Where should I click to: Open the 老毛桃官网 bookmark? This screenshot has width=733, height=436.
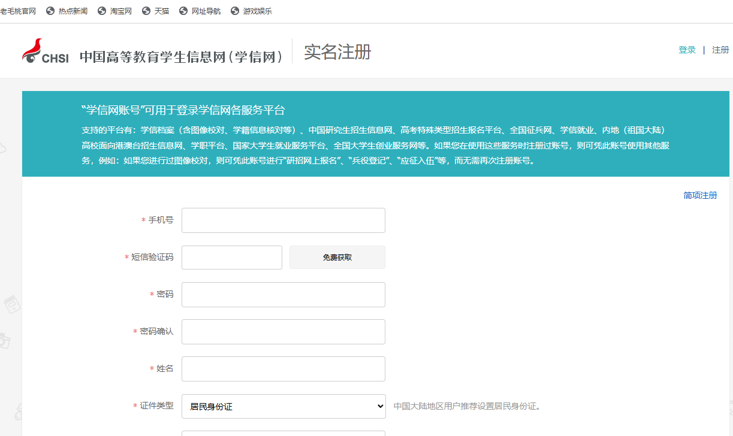tap(18, 11)
